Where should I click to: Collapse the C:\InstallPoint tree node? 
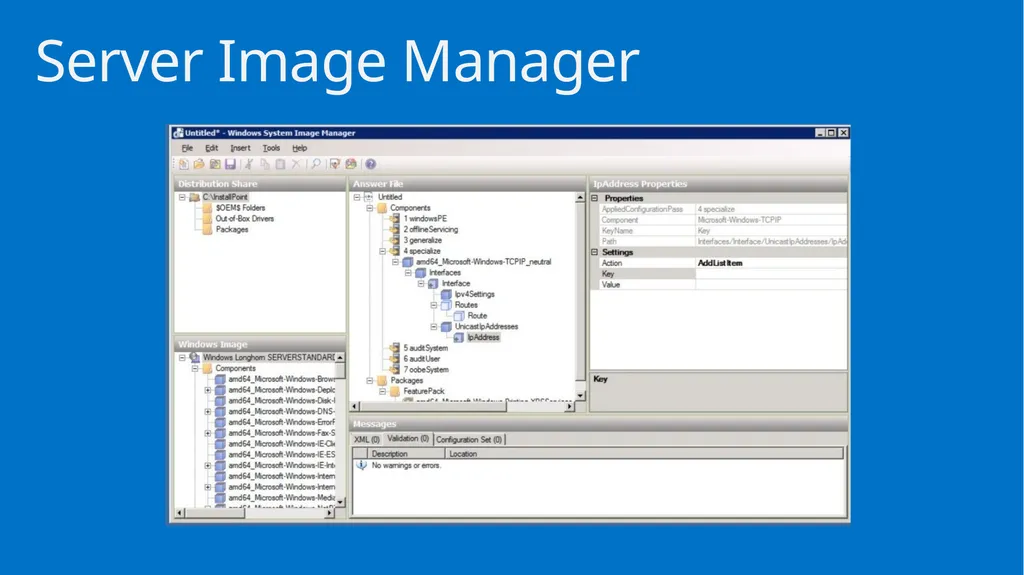click(182, 197)
